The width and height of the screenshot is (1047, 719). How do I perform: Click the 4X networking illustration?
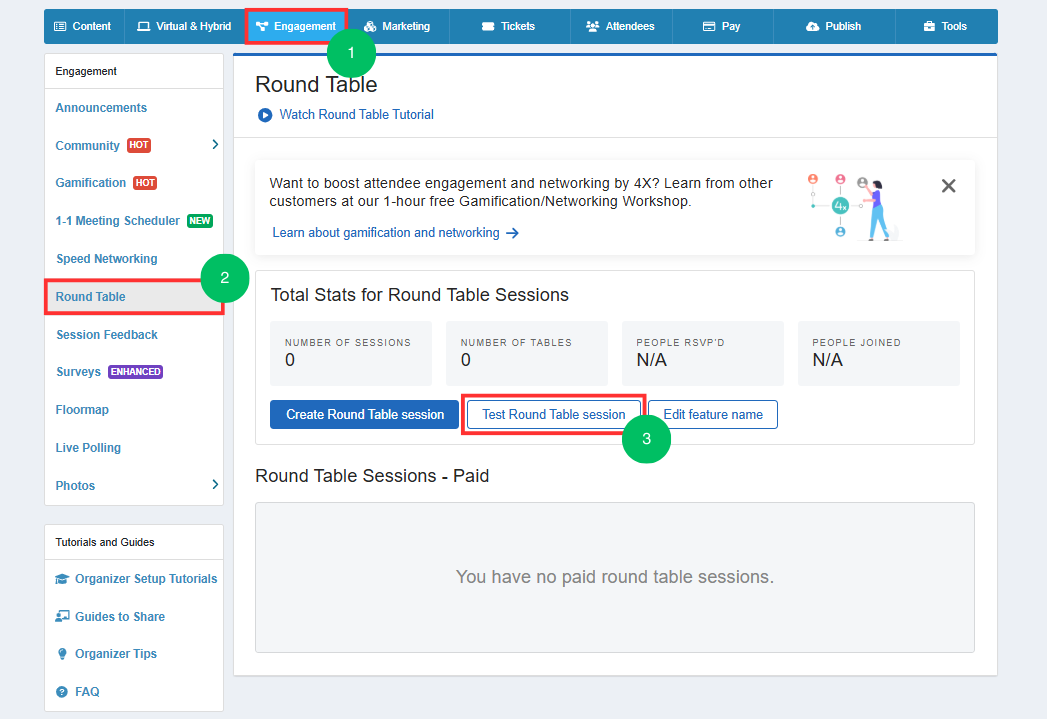853,207
